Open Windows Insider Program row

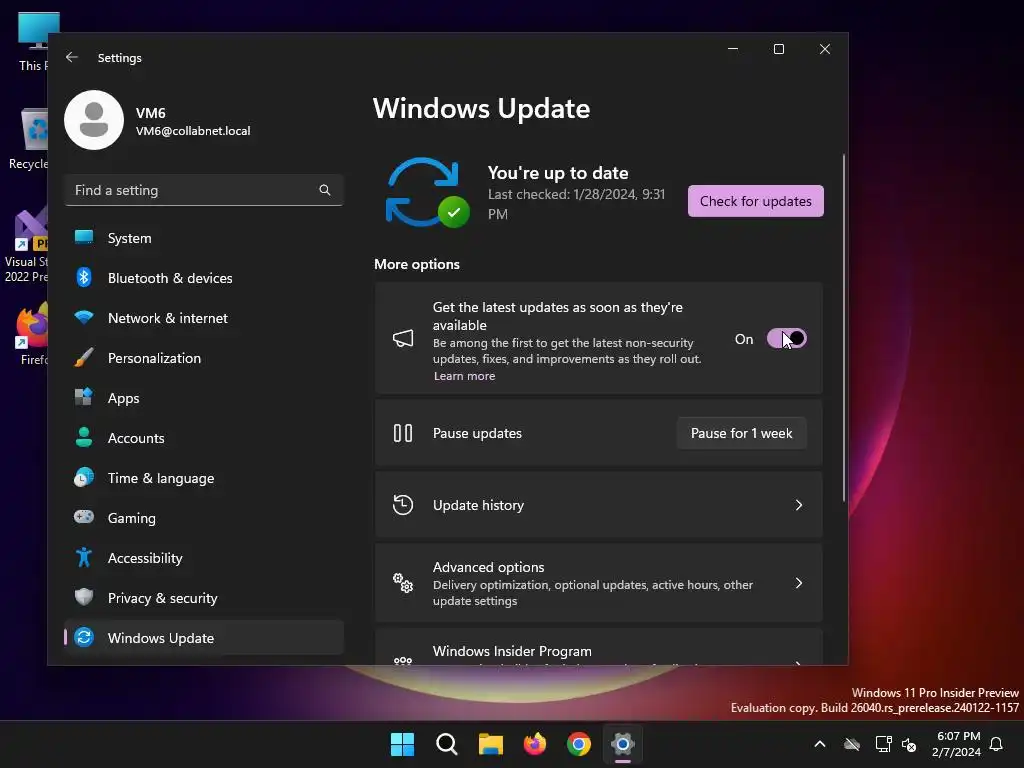598,648
